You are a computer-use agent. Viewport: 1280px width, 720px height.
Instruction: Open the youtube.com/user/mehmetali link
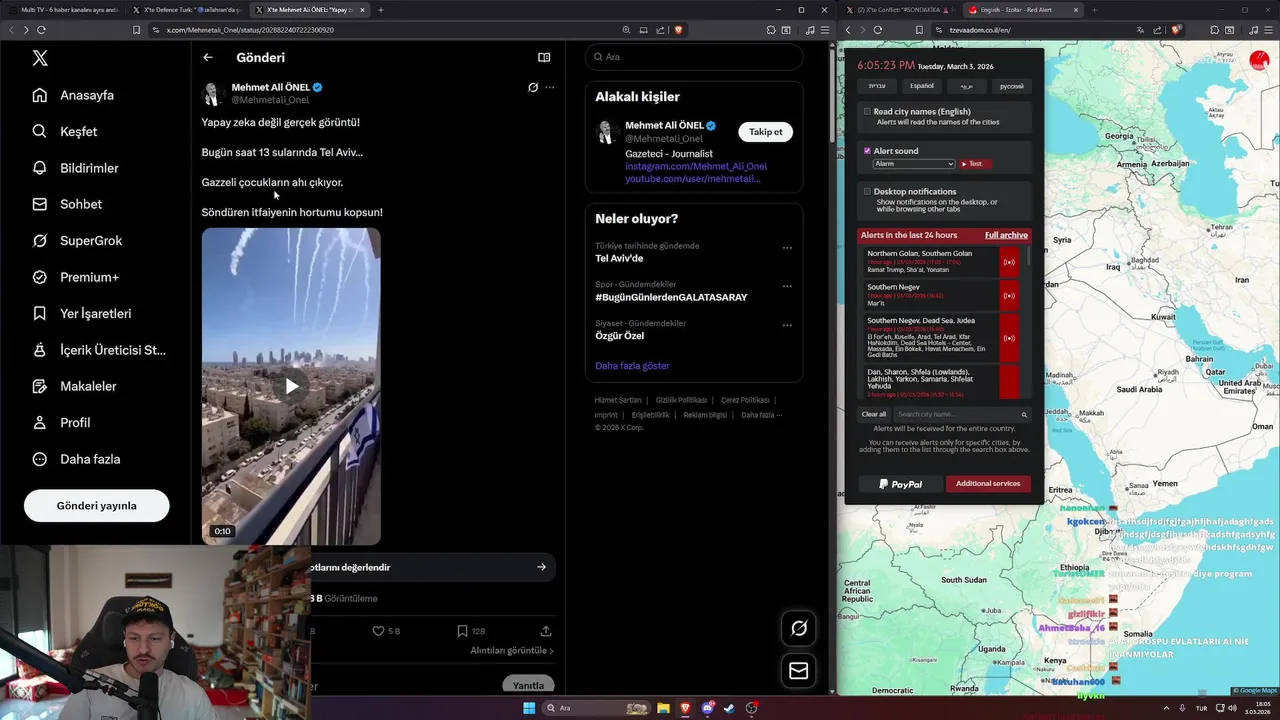click(693, 178)
